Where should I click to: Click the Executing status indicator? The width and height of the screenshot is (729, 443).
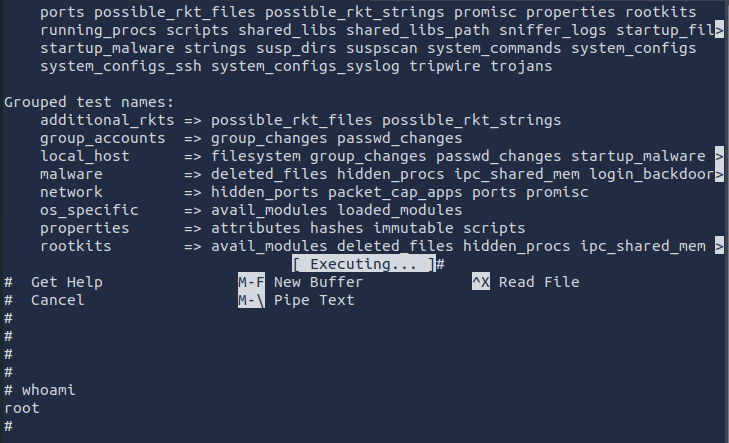click(367, 264)
